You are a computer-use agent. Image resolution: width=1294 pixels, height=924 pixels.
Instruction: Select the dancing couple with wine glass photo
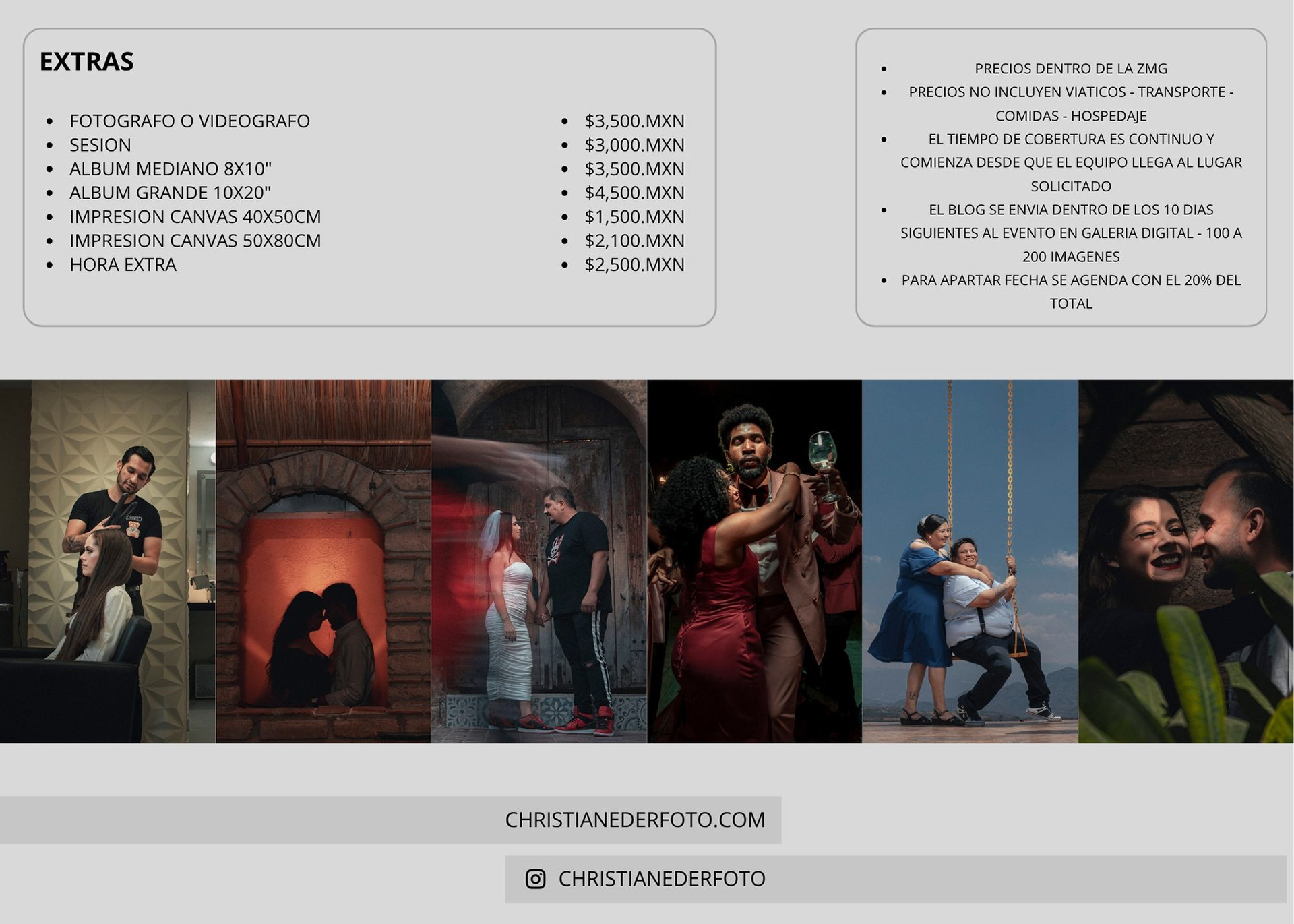754,561
